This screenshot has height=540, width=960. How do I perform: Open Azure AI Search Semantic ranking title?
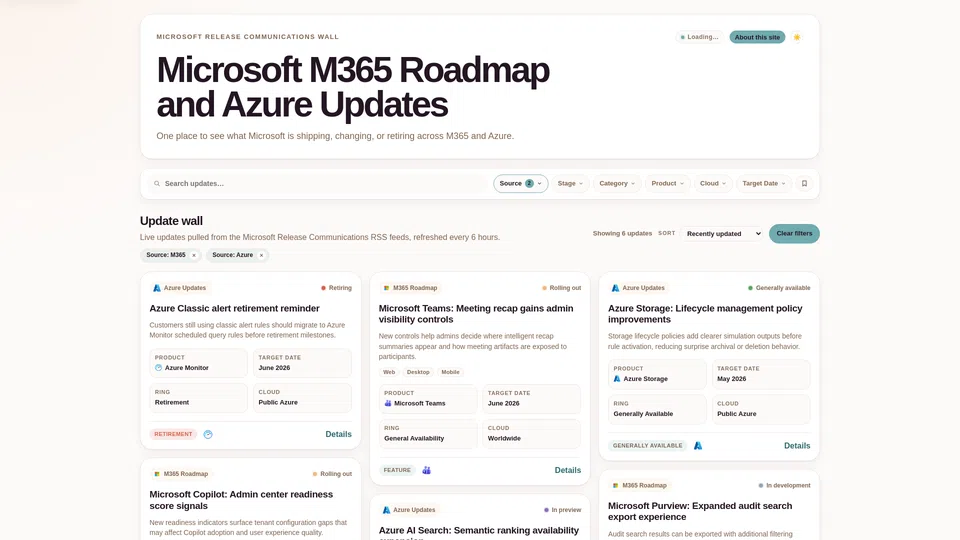pos(479,533)
